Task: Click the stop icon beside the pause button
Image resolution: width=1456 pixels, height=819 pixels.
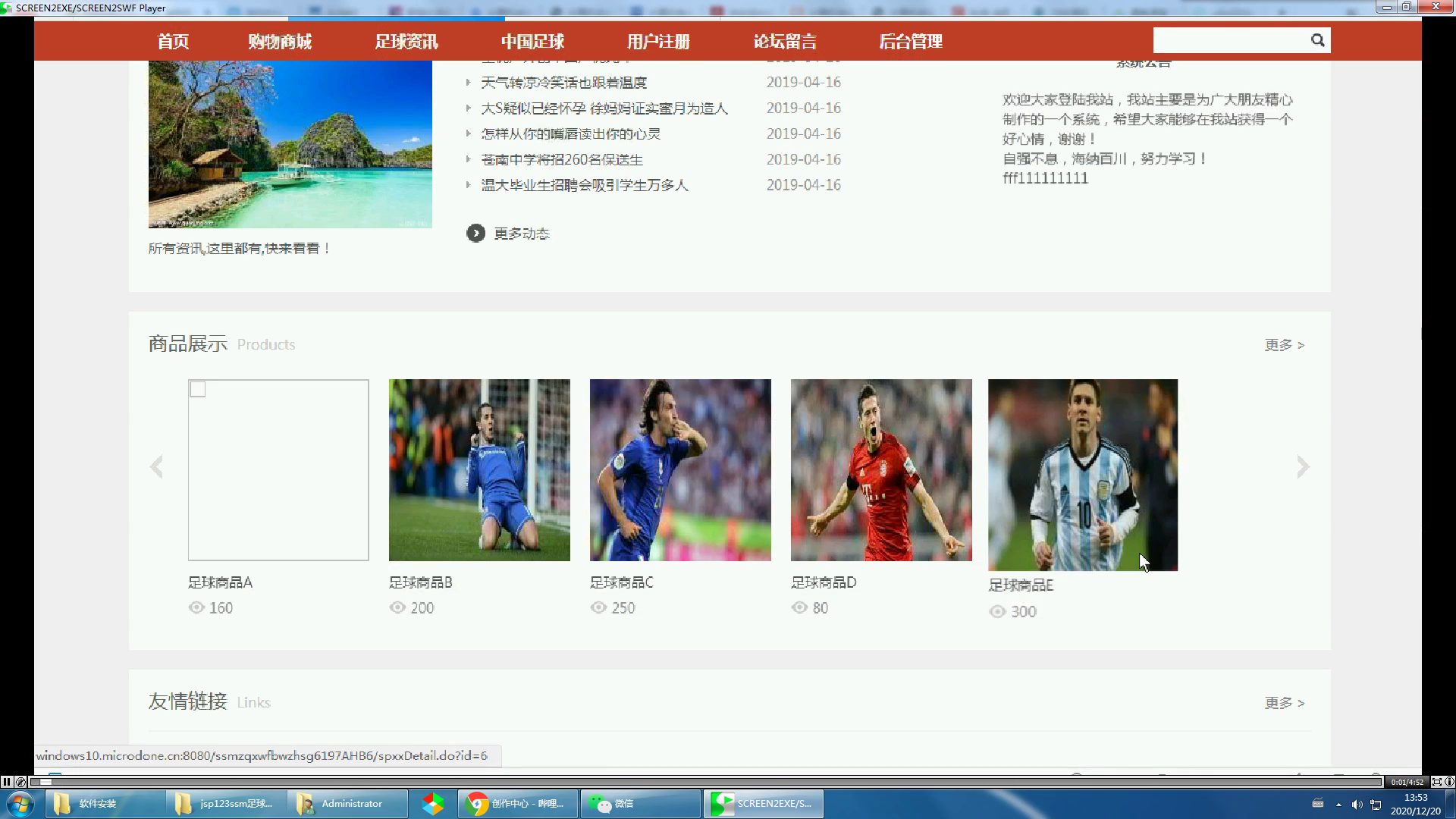Action: click(x=20, y=782)
